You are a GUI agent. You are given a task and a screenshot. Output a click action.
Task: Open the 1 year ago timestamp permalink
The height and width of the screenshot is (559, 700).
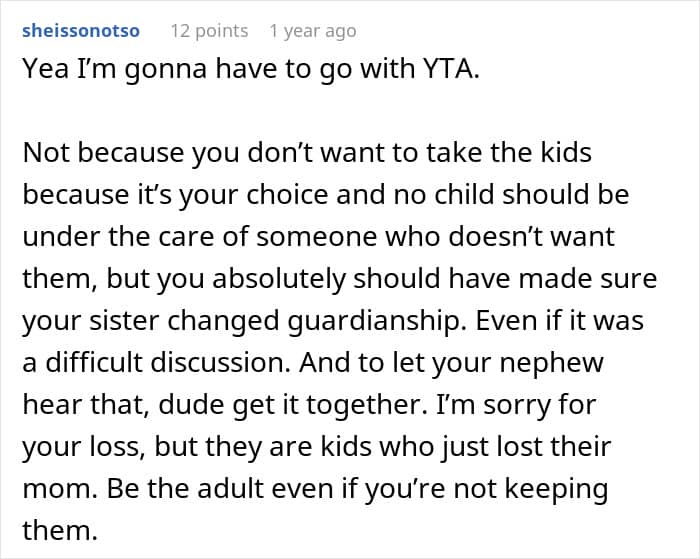pyautogui.click(x=312, y=31)
